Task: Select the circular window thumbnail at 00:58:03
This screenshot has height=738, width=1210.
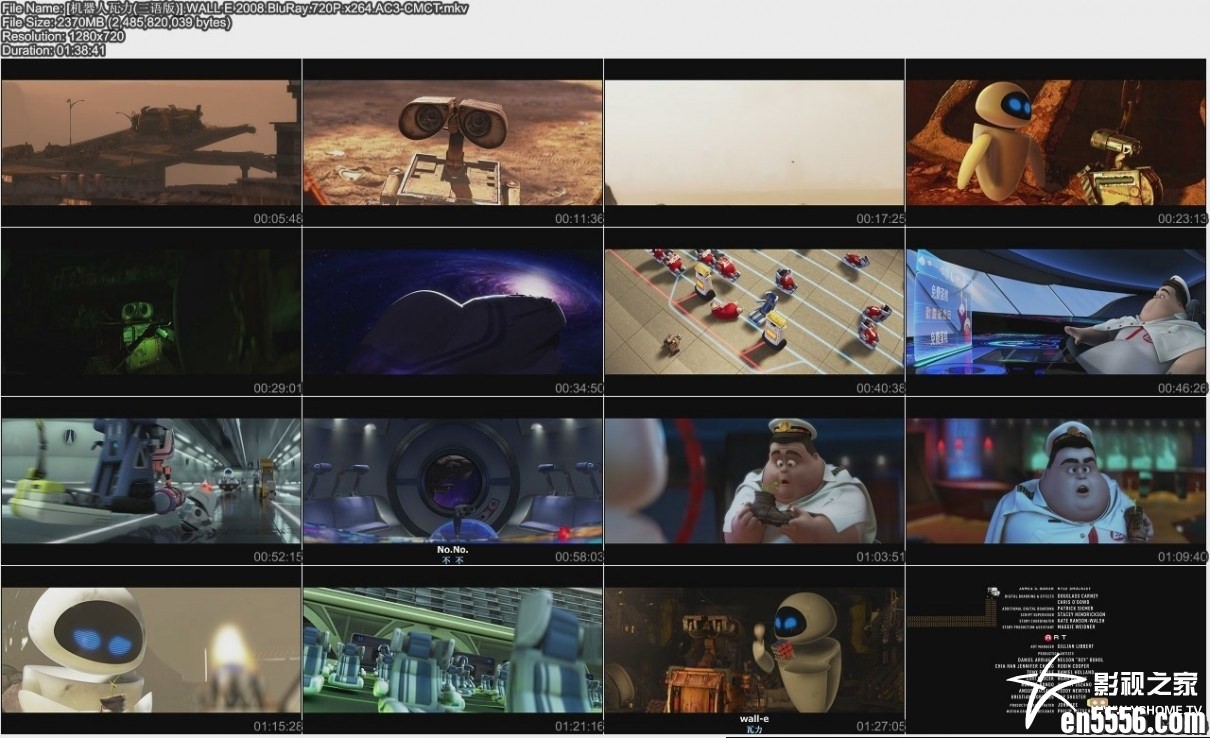Action: click(x=453, y=481)
